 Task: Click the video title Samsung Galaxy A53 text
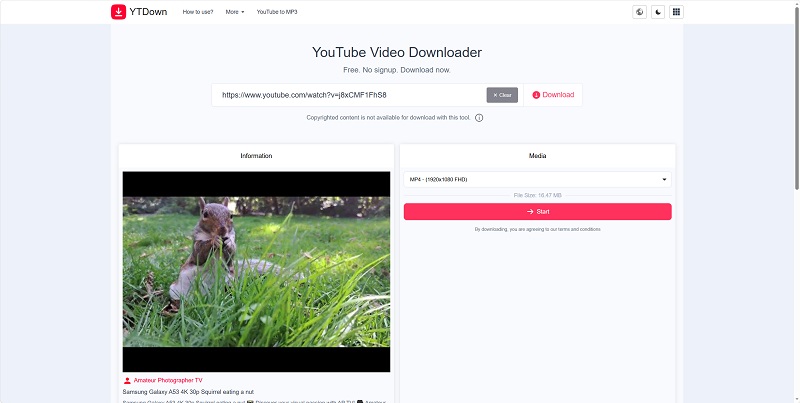pyautogui.click(x=188, y=392)
